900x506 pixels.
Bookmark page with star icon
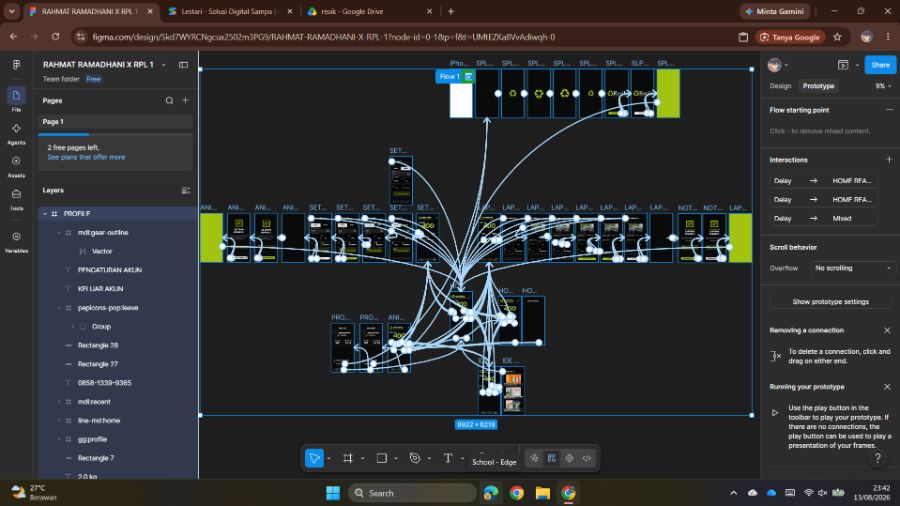pos(837,37)
